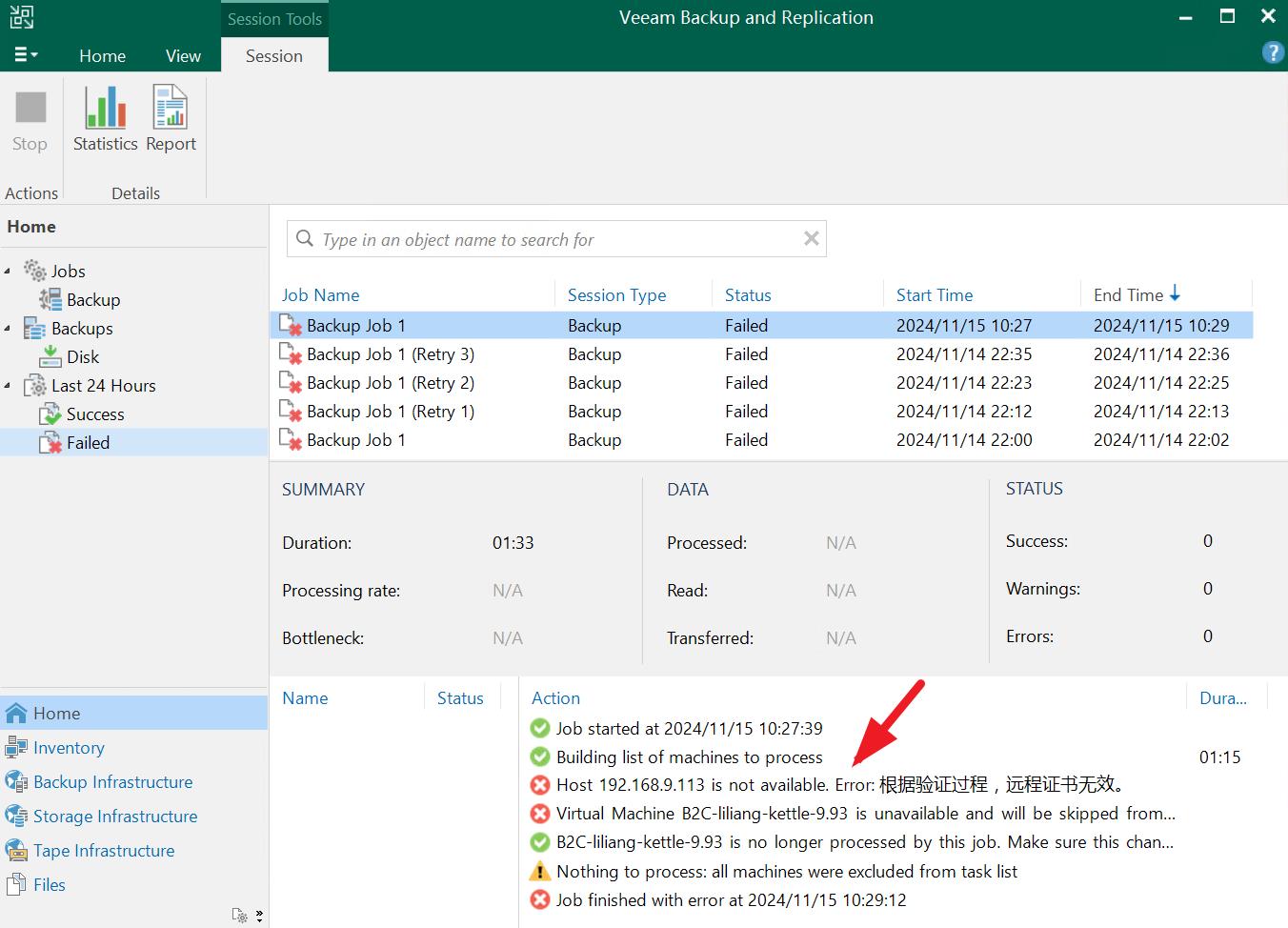1288x928 pixels.
Task: Select 'Job finished with error' log line
Action: [731, 899]
